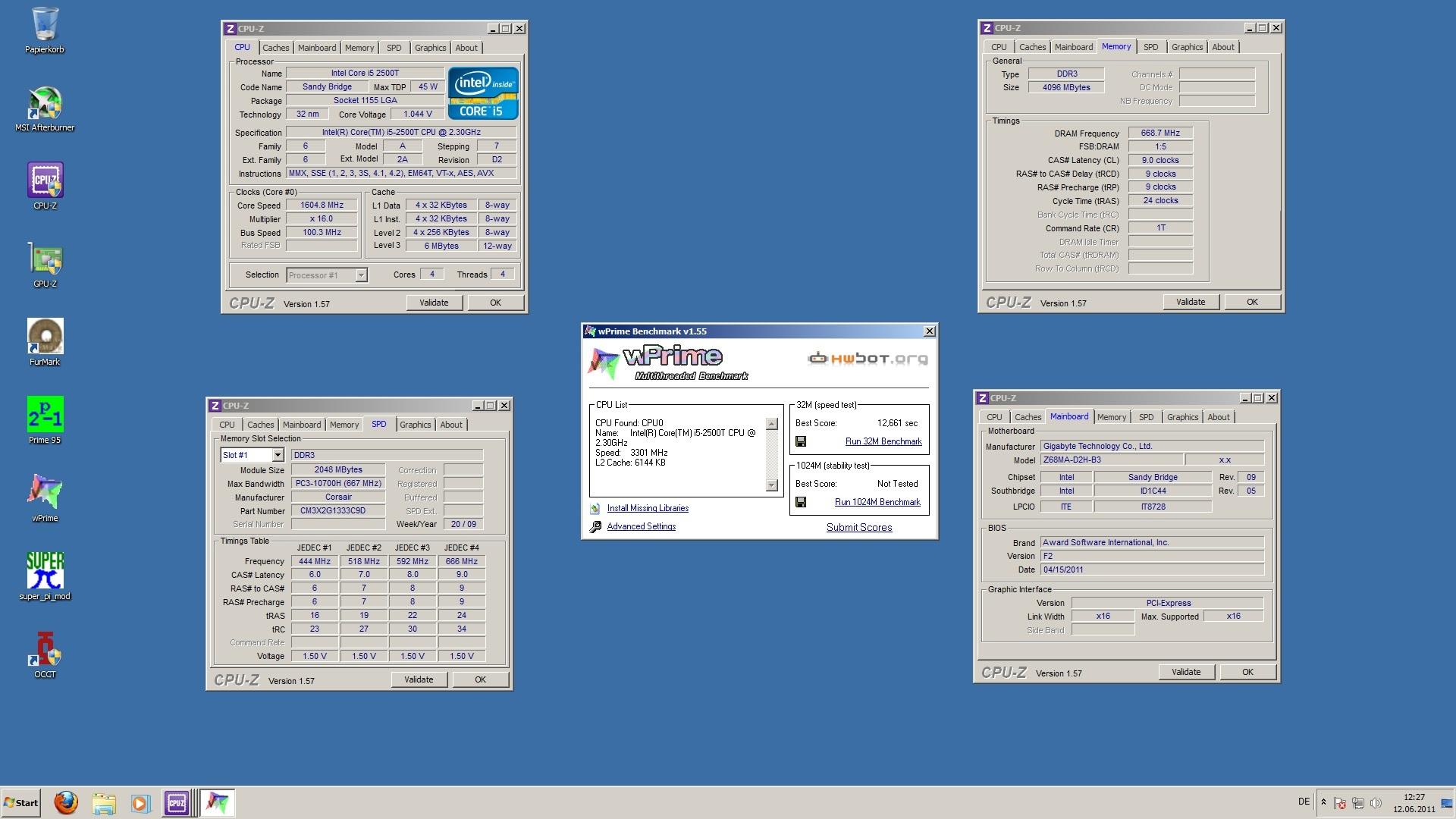Open Install Missing Libraries link
The width and height of the screenshot is (1456, 819).
[648, 508]
